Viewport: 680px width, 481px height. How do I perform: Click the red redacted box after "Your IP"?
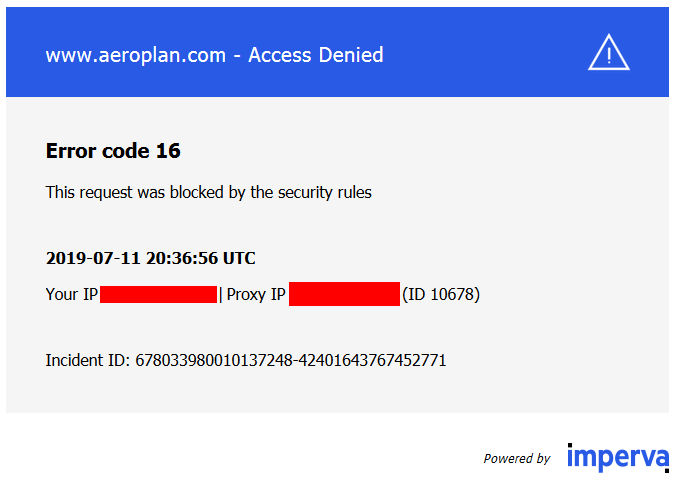pos(159,295)
